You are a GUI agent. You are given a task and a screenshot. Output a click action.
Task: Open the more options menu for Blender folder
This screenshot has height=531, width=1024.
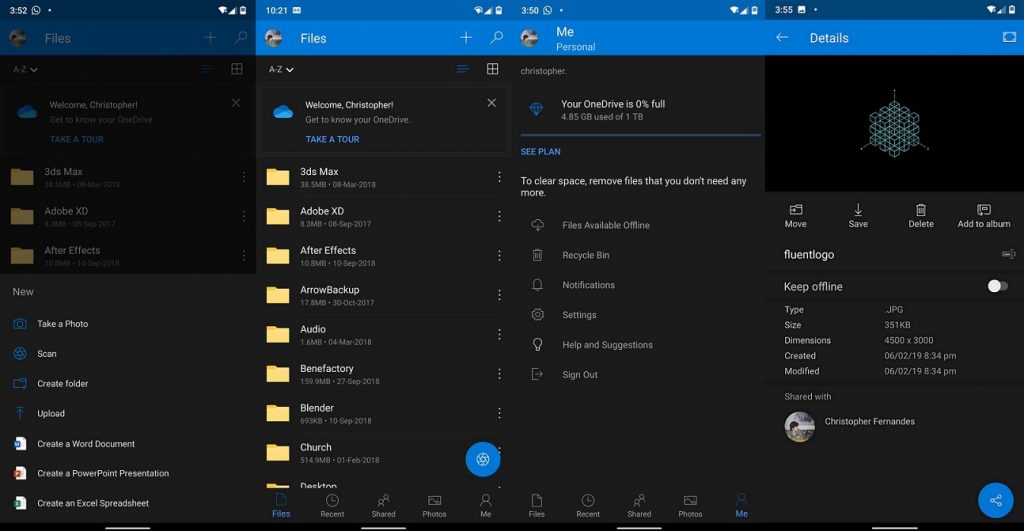(499, 413)
